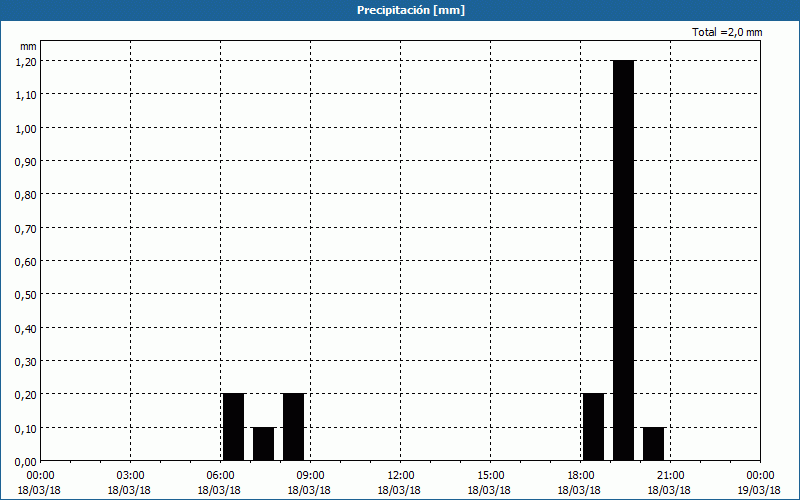Screen dimensions: 800x500
Task: Select the "0,10" y-axis value
Action: click(x=26, y=429)
